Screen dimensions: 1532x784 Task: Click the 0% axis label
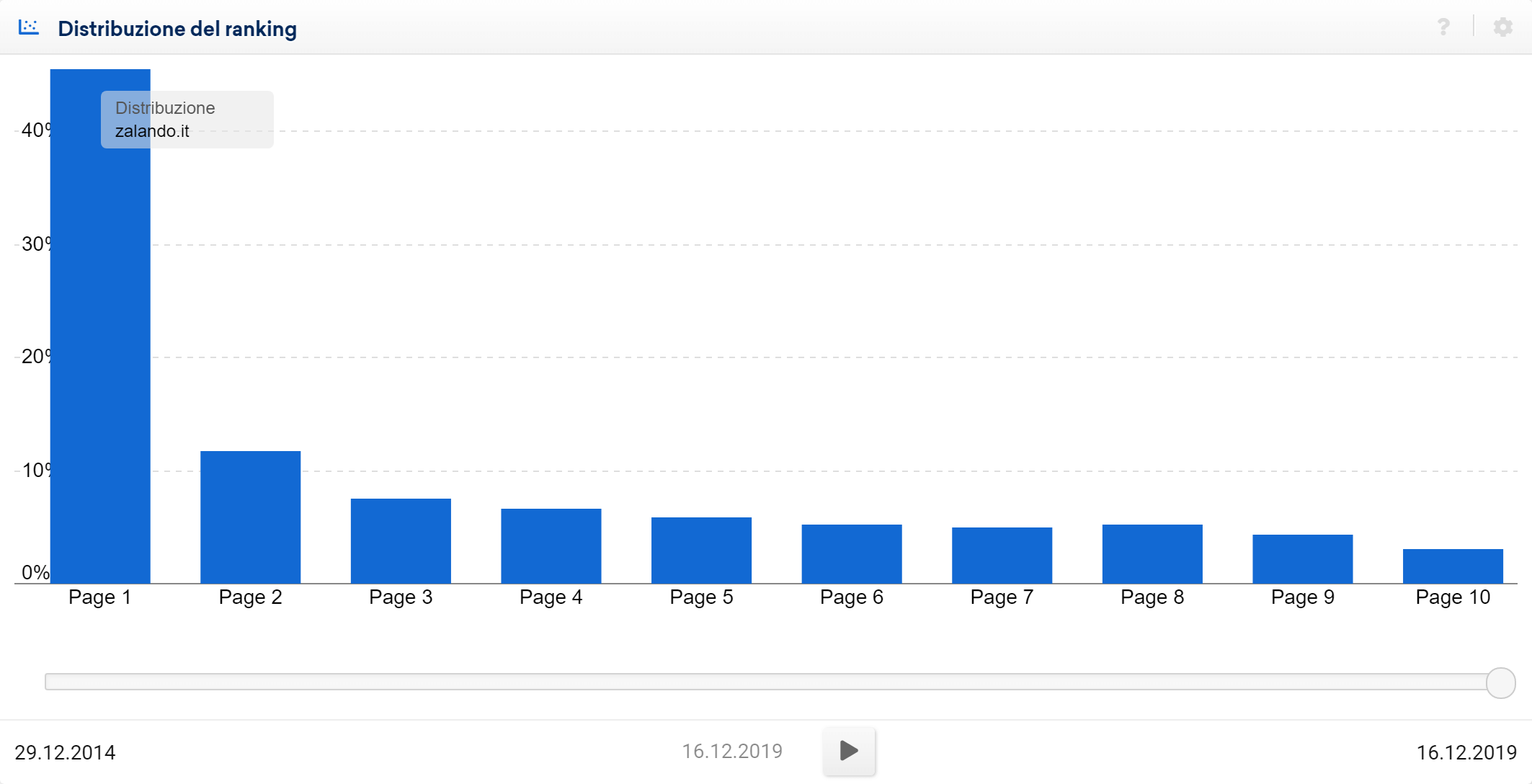[x=35, y=572]
